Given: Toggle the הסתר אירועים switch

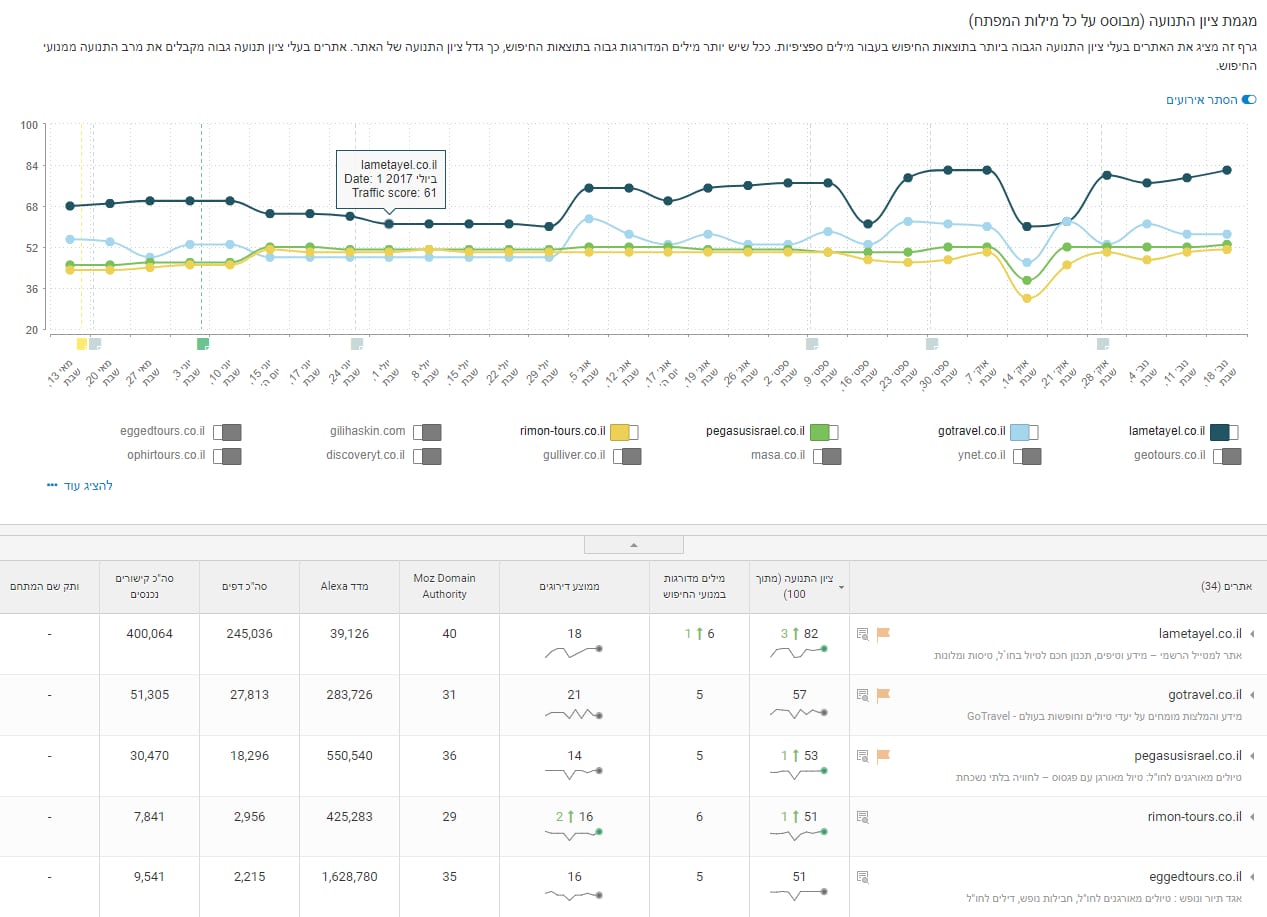Looking at the screenshot, I should (x=1248, y=100).
